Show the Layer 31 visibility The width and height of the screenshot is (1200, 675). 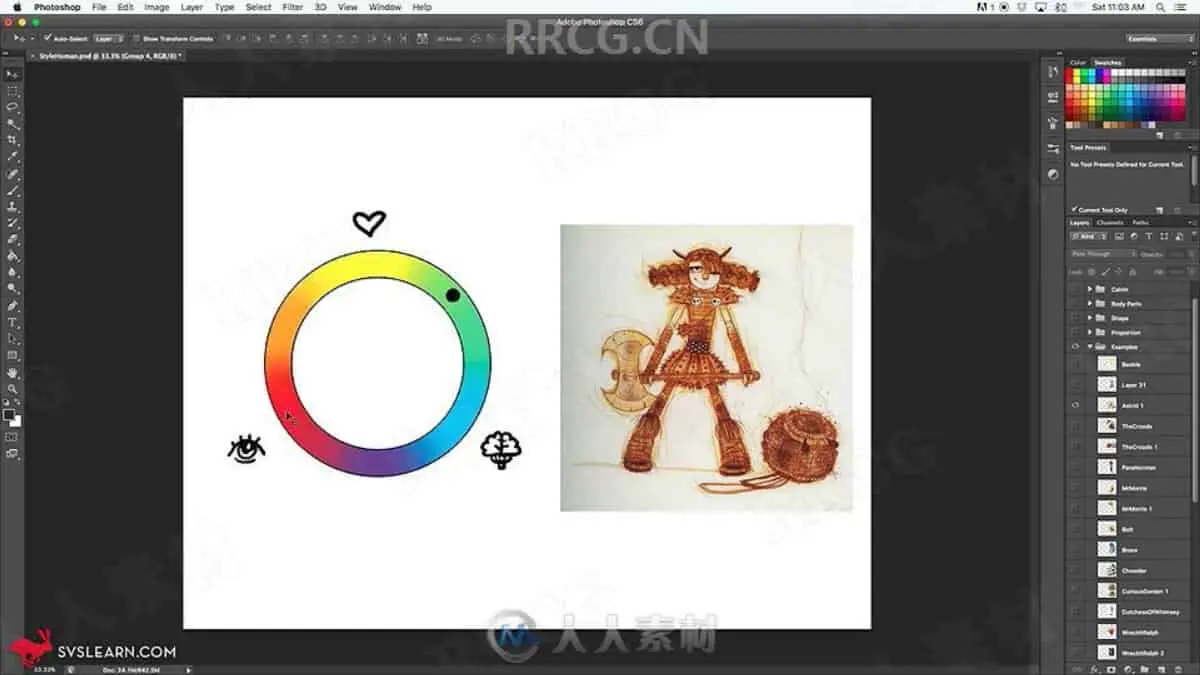[x=1075, y=385]
